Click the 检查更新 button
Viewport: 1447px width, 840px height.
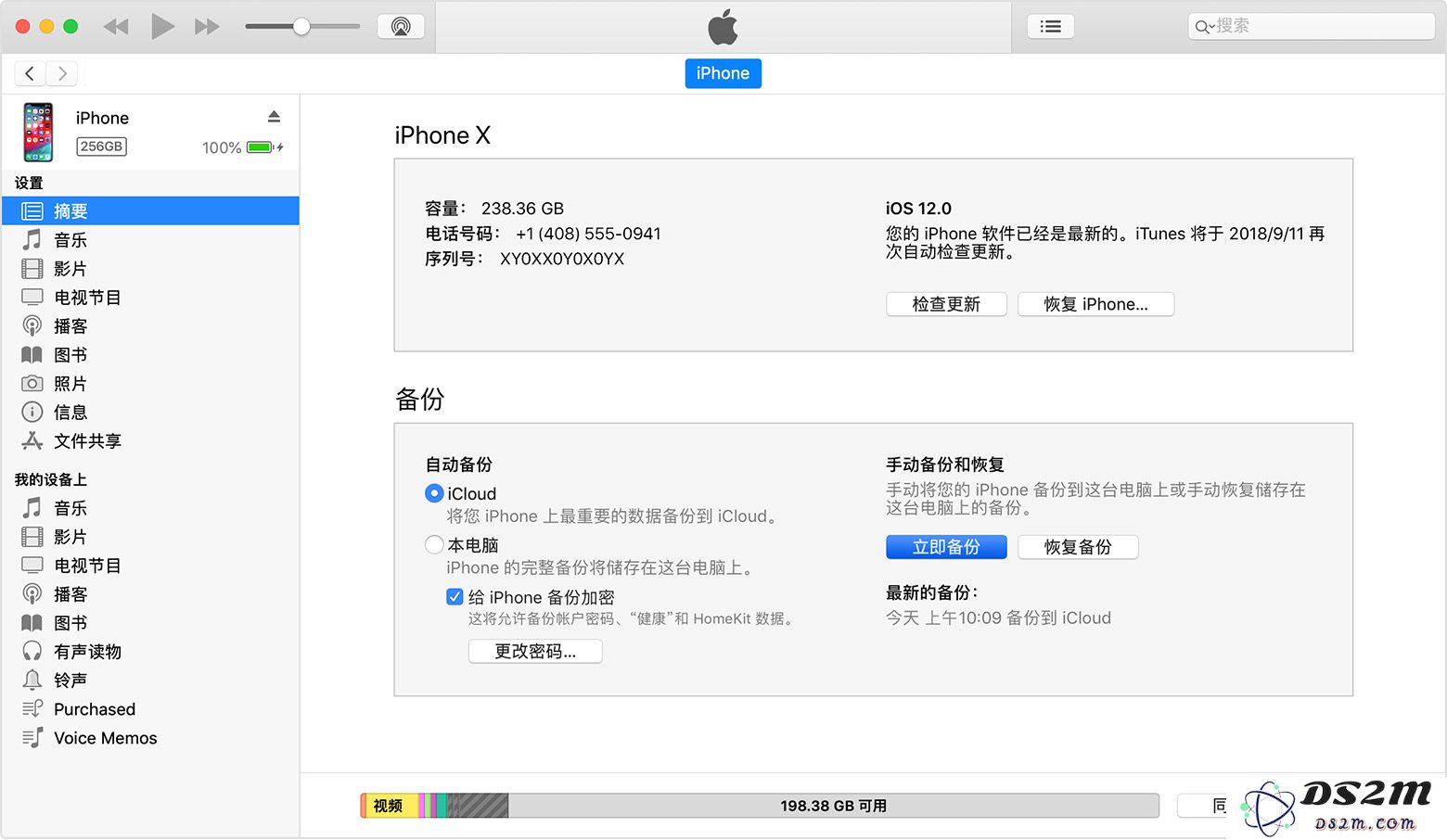[x=946, y=304]
